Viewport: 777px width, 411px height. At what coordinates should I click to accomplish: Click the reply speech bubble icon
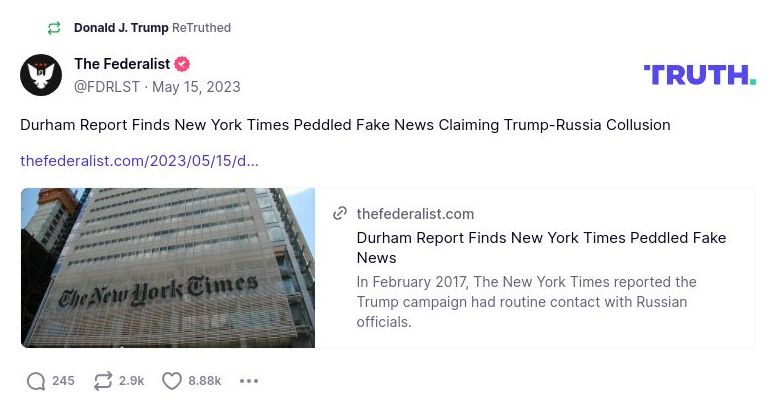pyautogui.click(x=36, y=380)
